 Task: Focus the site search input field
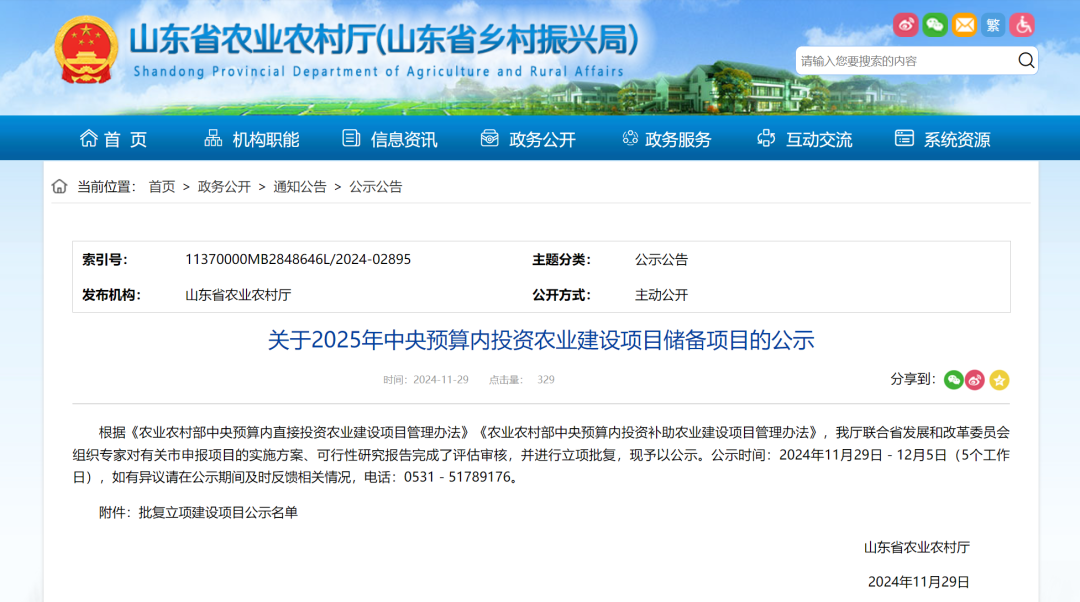pos(905,61)
